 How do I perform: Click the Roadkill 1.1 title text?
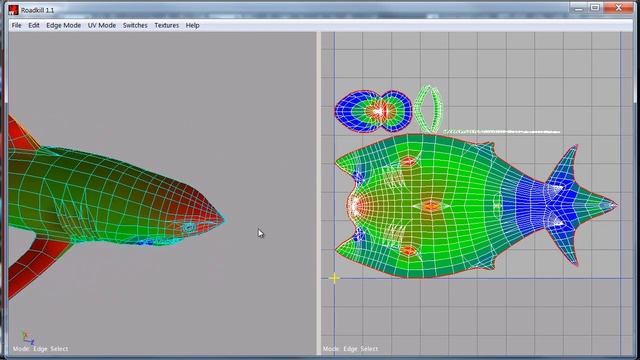[38, 10]
